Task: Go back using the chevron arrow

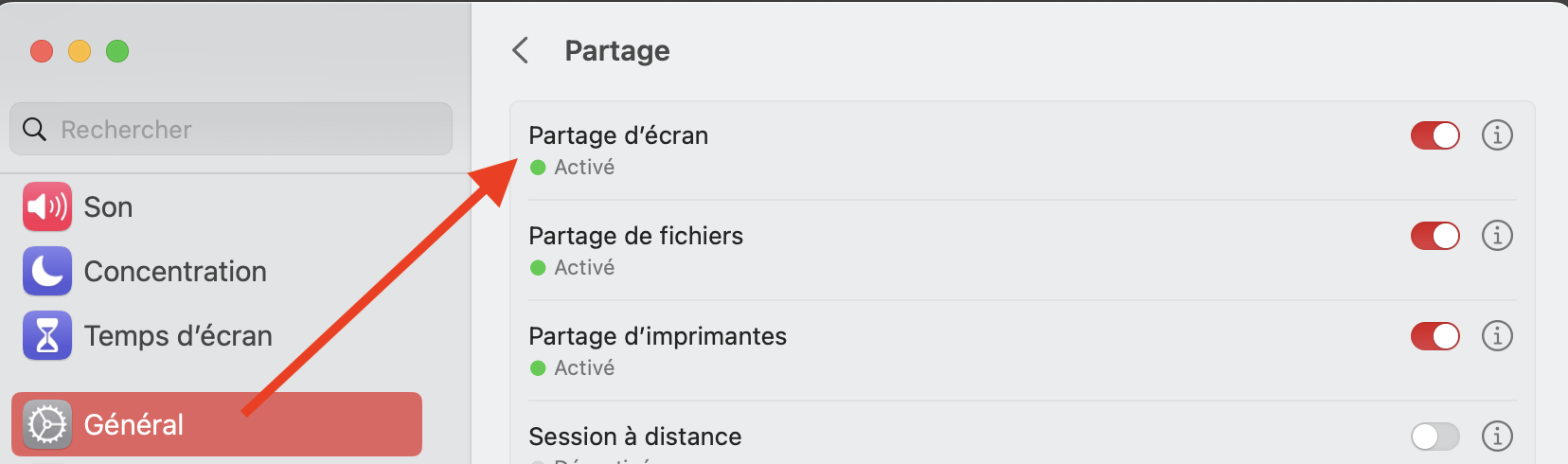Action: 521,50
